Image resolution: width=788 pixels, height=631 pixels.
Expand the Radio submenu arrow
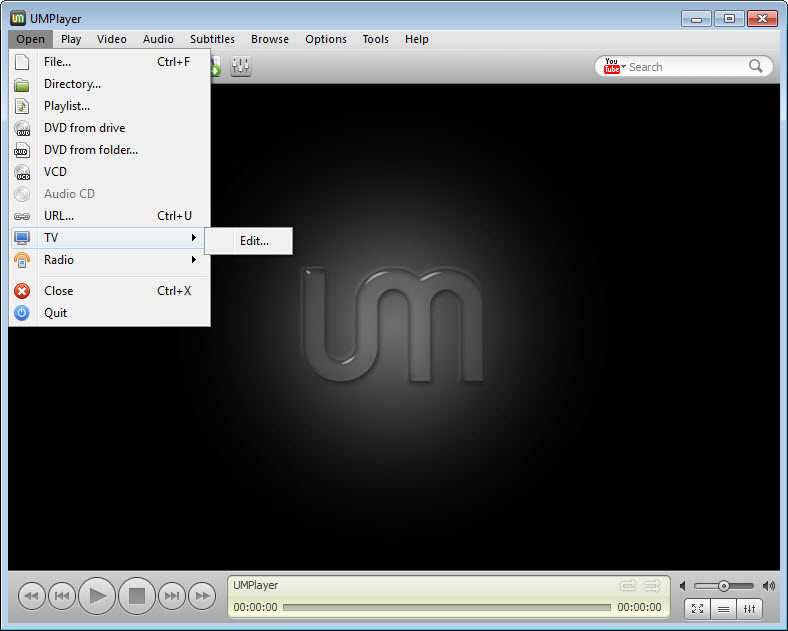pos(193,260)
